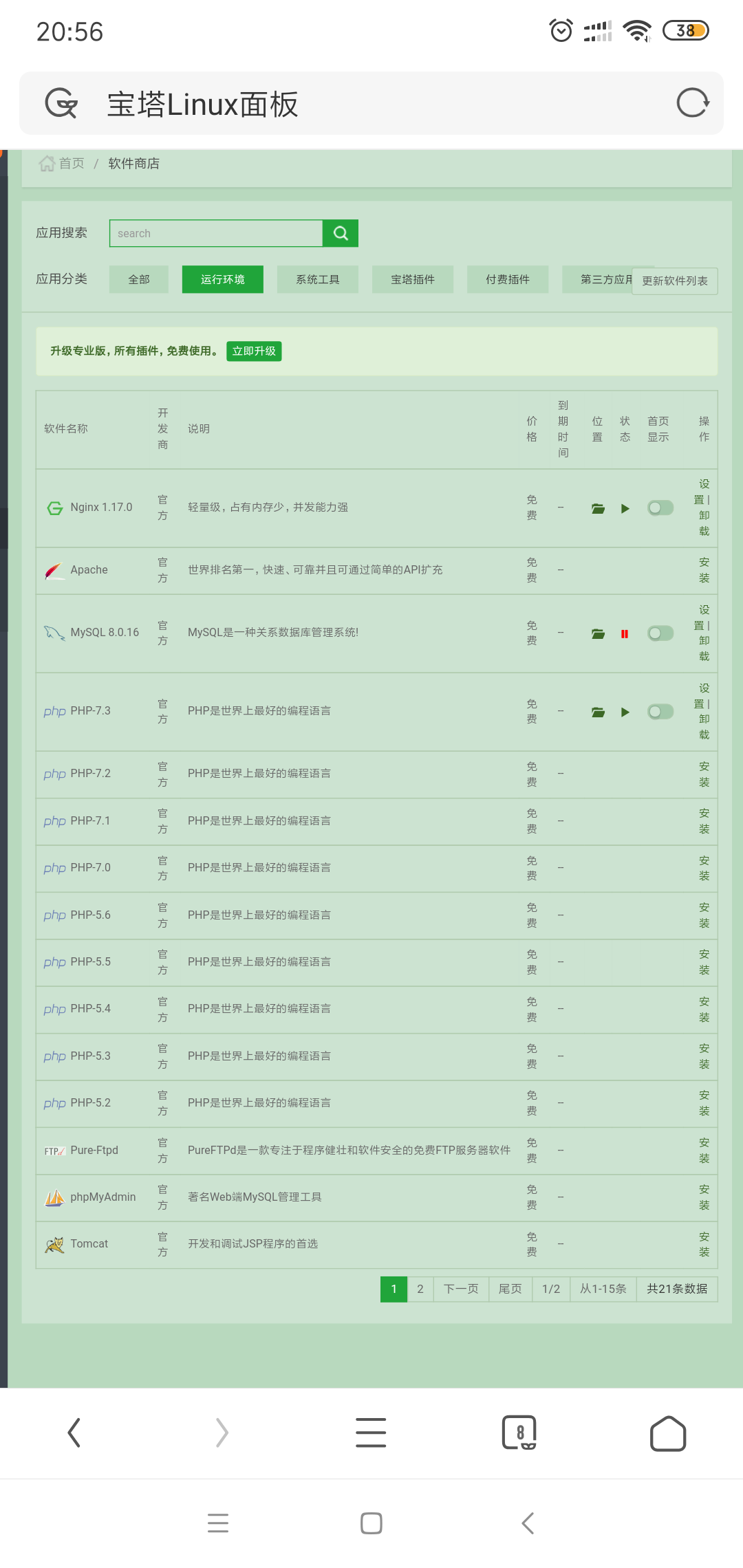Click Nginx running status play icon
The image size is (743, 1568).
tap(625, 508)
